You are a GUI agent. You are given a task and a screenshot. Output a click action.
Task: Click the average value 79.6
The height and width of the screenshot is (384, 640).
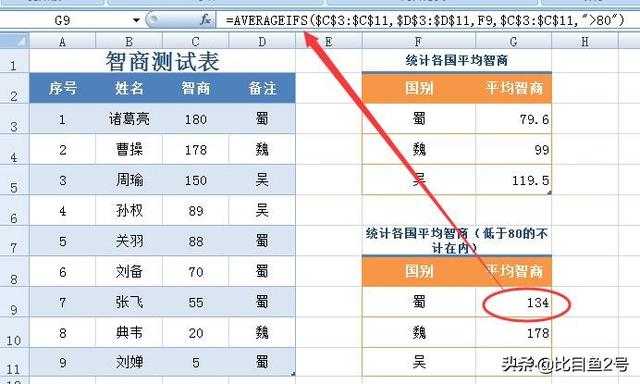513,119
